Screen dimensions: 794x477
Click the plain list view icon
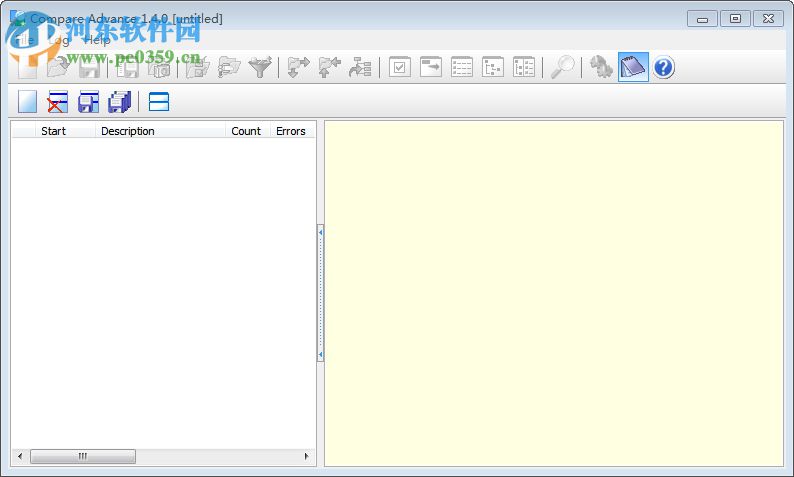coord(461,67)
